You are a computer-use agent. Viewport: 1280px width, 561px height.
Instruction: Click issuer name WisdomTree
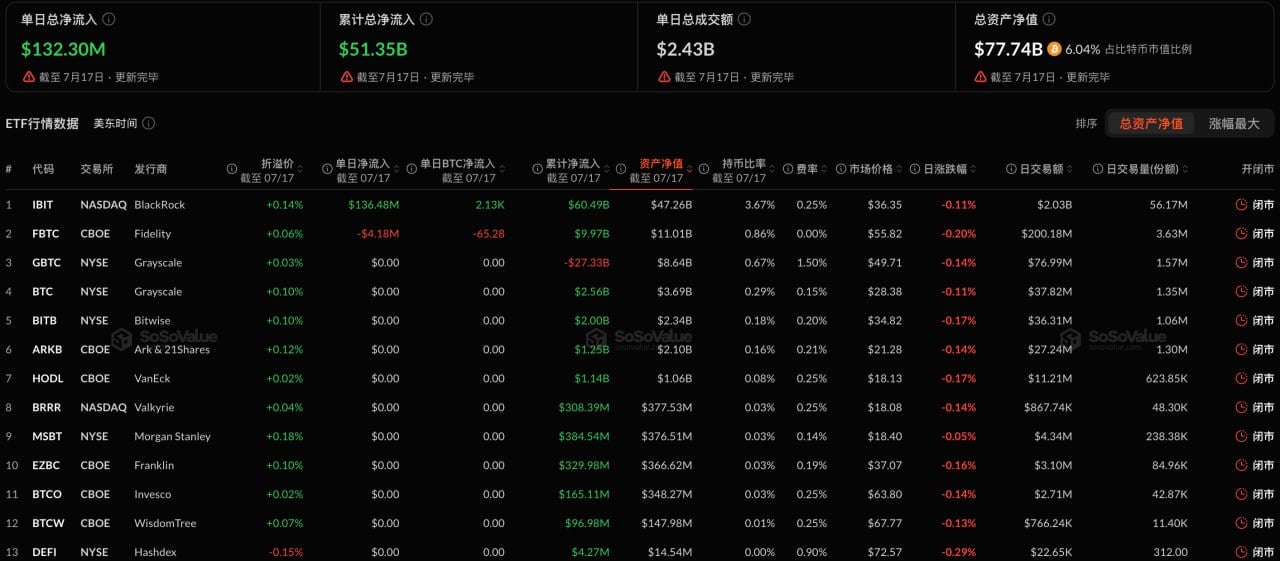pyautogui.click(x=165, y=523)
